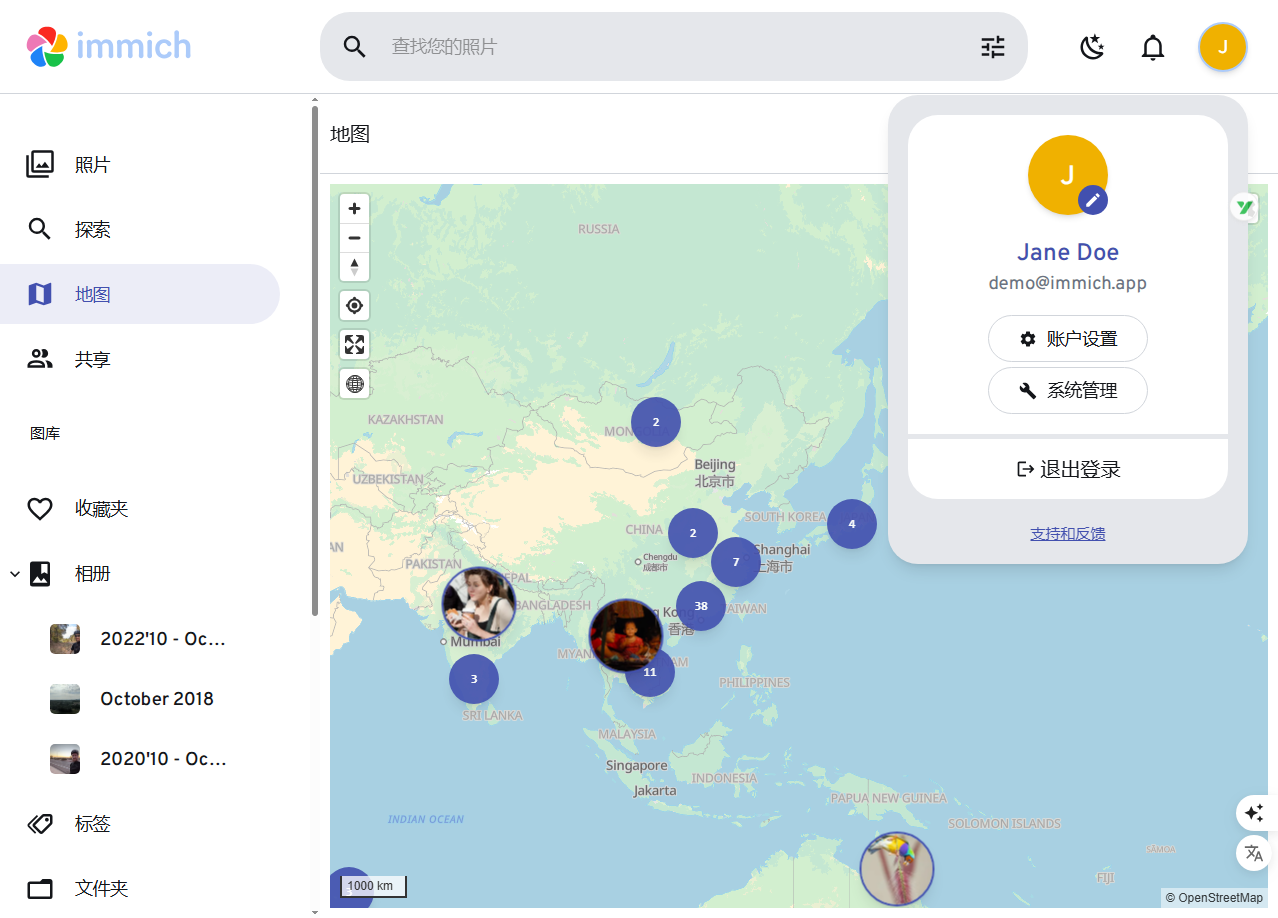Enter fullscreen map mode
The height and width of the screenshot is (918, 1278).
point(354,345)
